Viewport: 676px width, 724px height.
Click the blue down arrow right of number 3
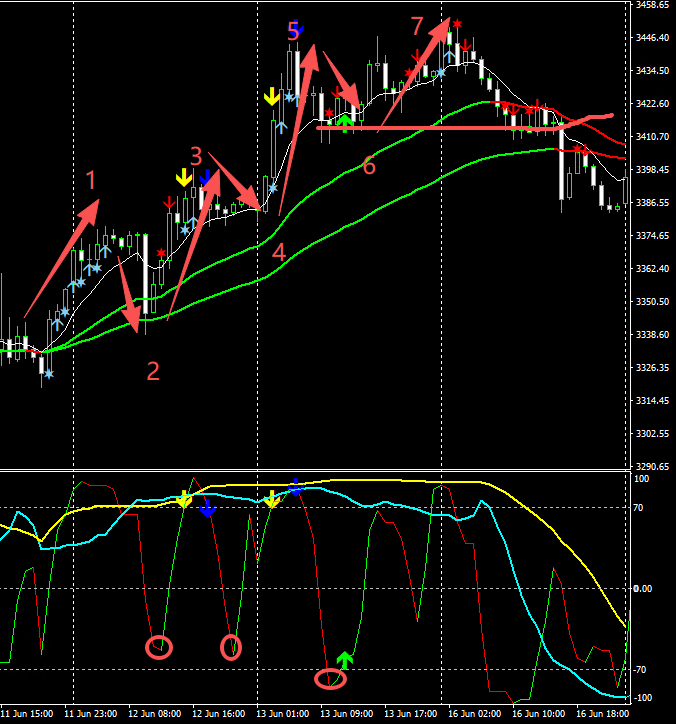click(x=207, y=178)
